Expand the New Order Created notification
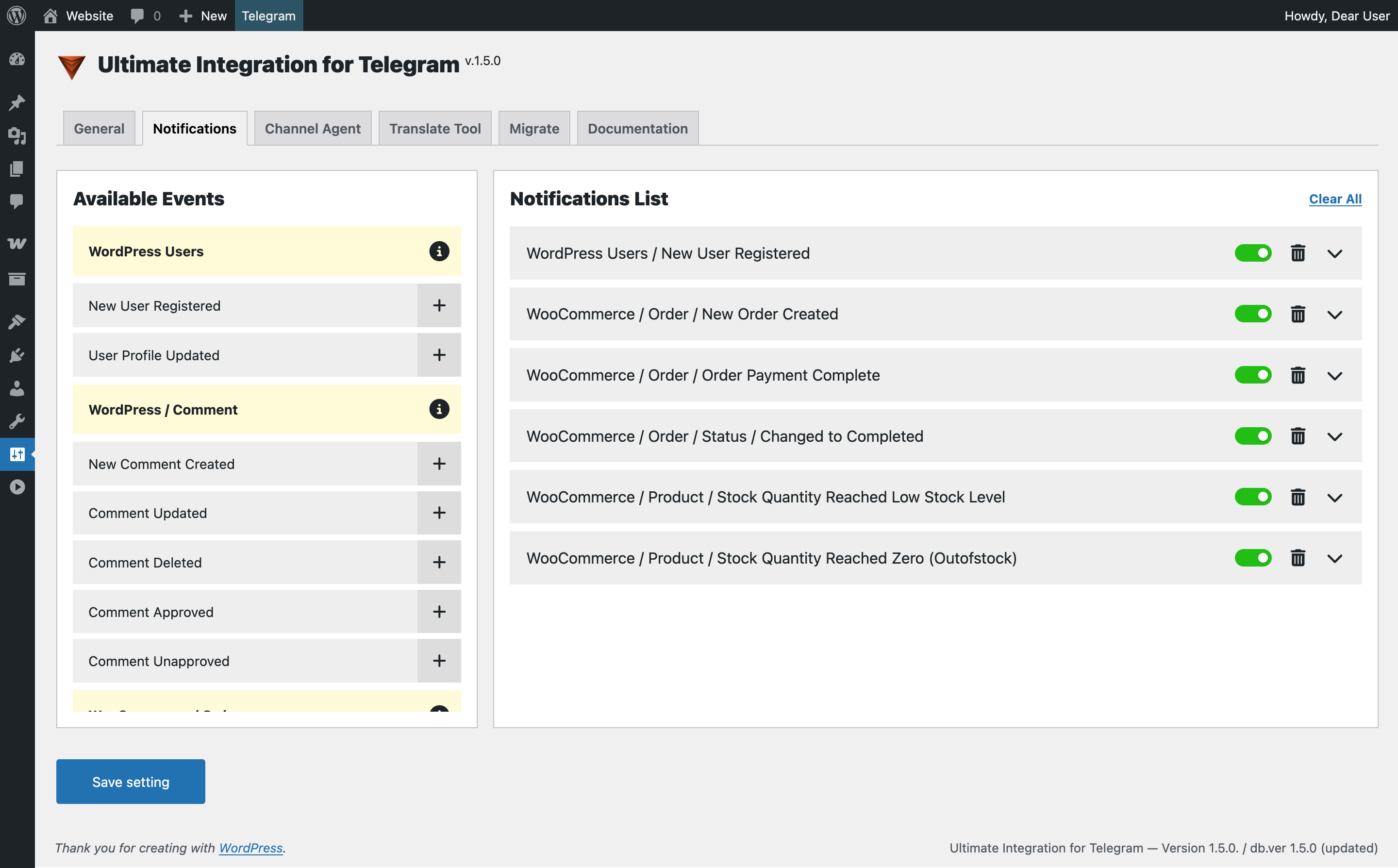The height and width of the screenshot is (868, 1398). 1335,315
